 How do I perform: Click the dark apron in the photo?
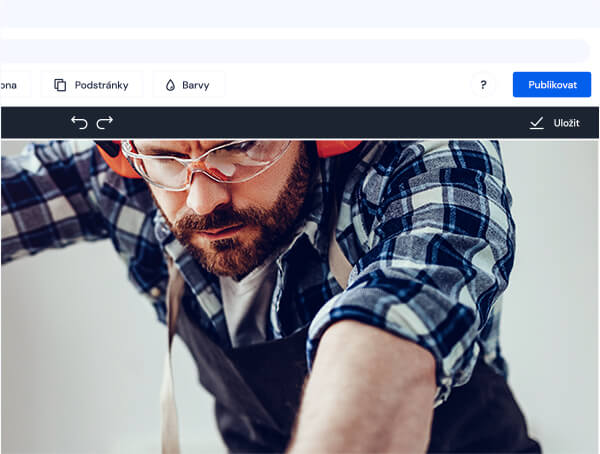point(240,380)
